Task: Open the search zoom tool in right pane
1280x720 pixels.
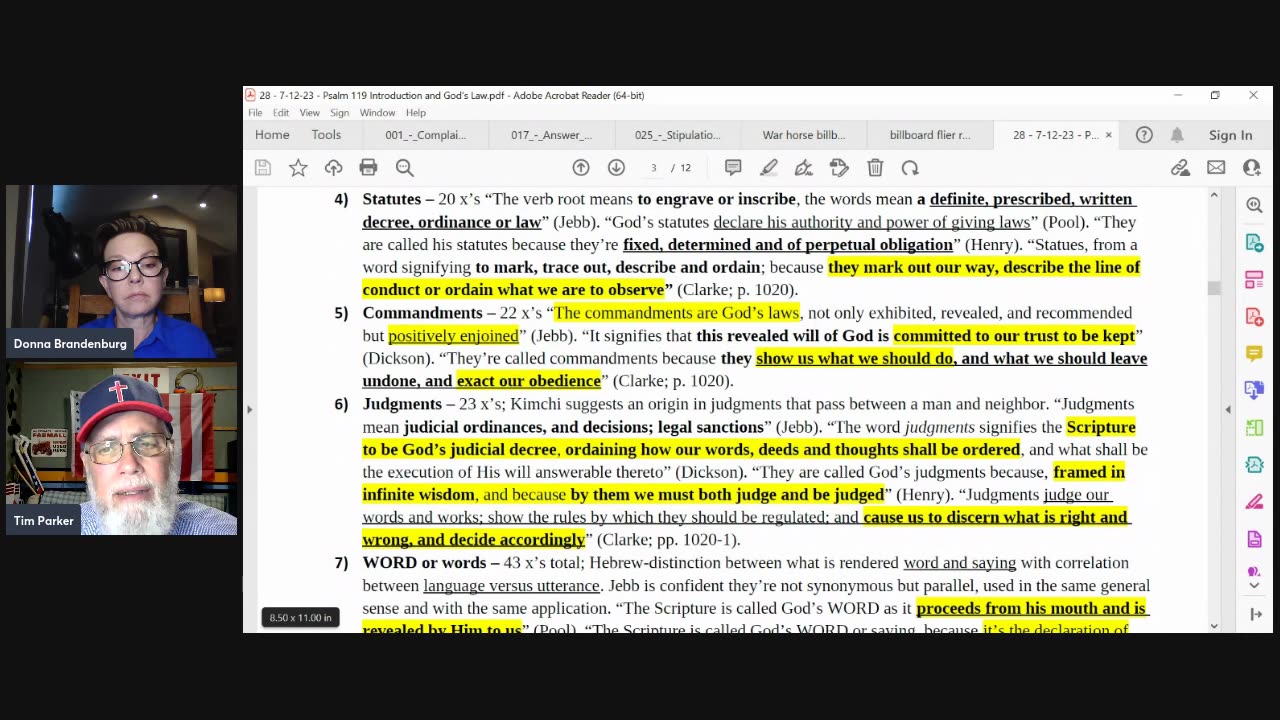Action: click(x=1254, y=205)
